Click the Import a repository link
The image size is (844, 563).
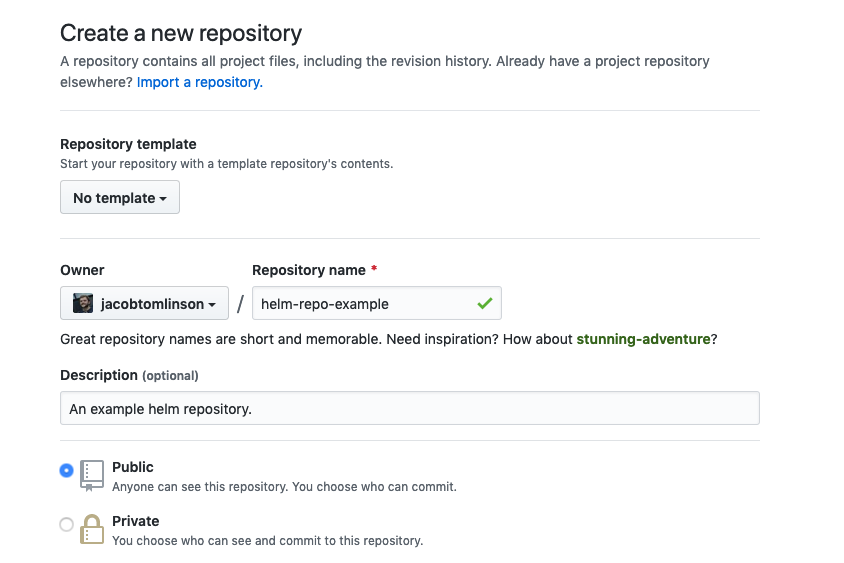point(200,82)
